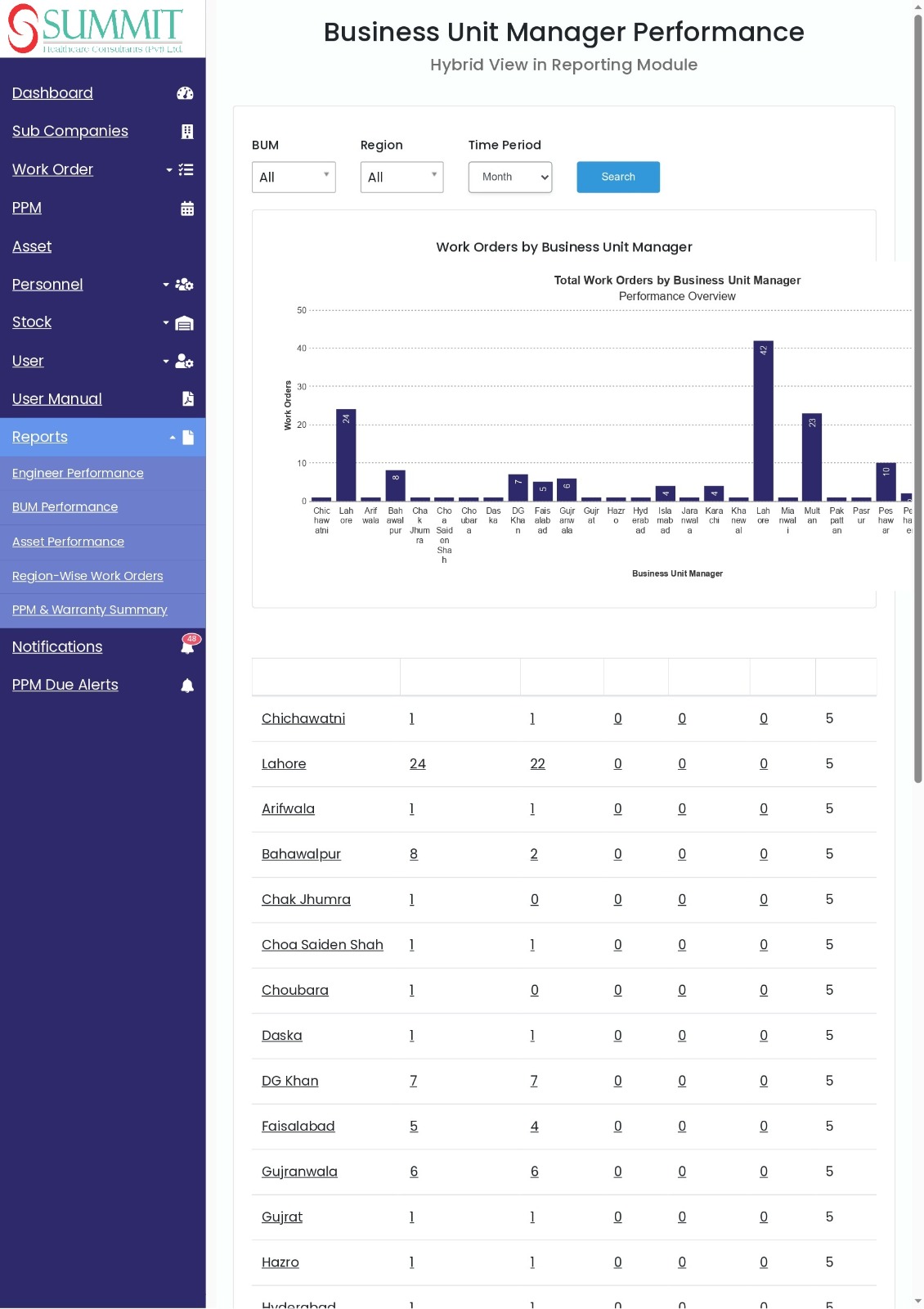This screenshot has width=924, height=1309.
Task: Click the User Manual PDF icon
Action: coord(188,399)
